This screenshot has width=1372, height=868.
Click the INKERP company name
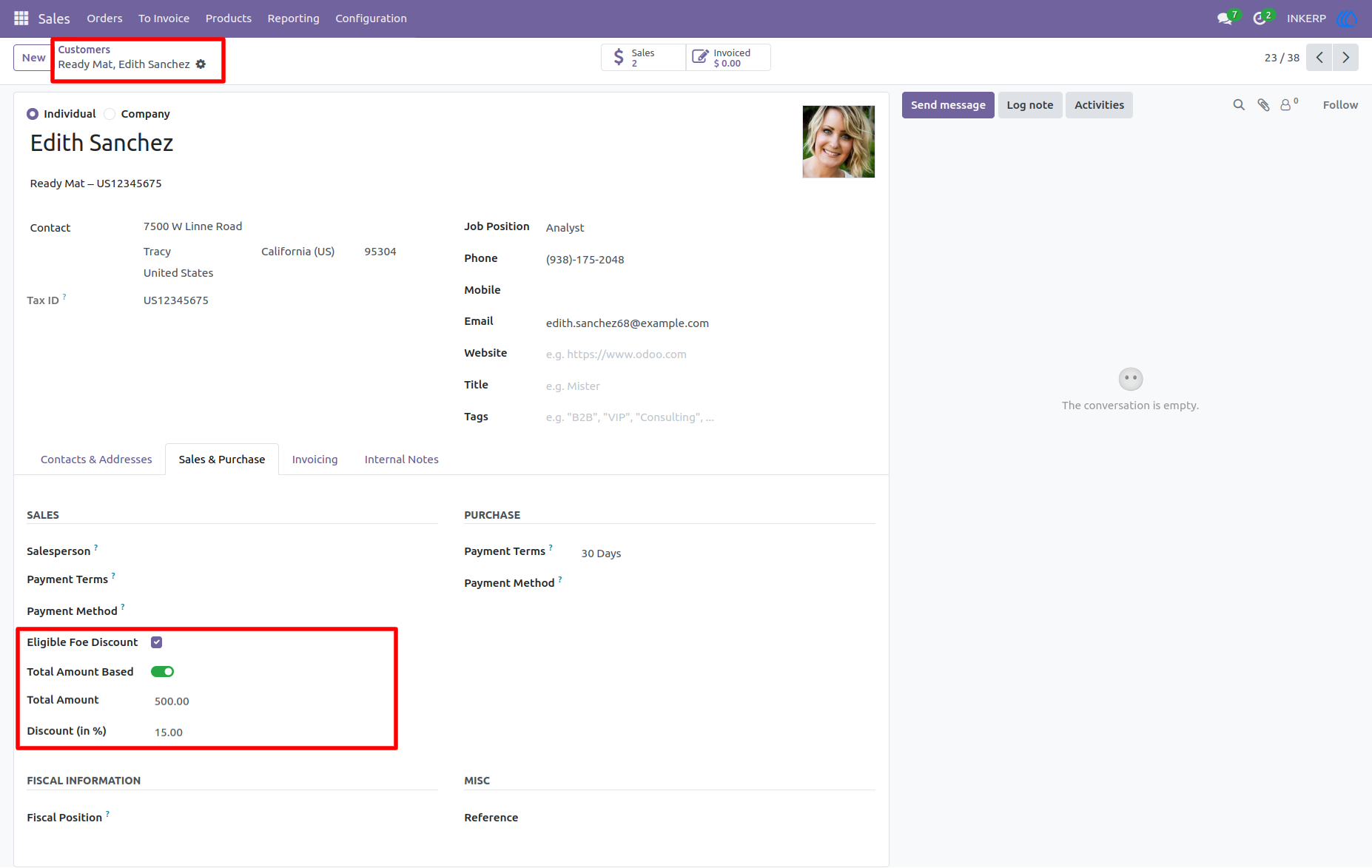pos(1306,18)
